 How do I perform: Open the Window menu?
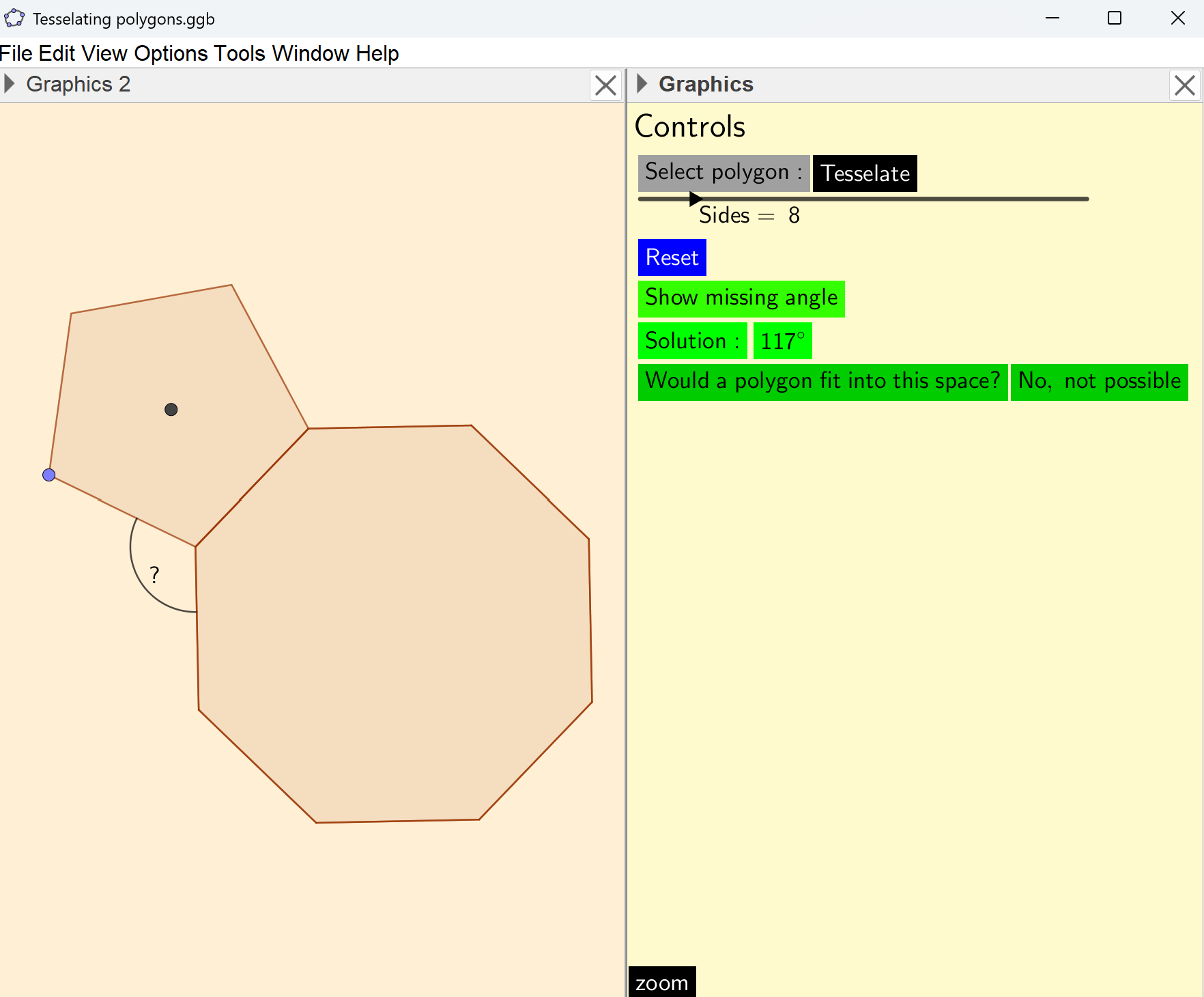click(x=310, y=53)
